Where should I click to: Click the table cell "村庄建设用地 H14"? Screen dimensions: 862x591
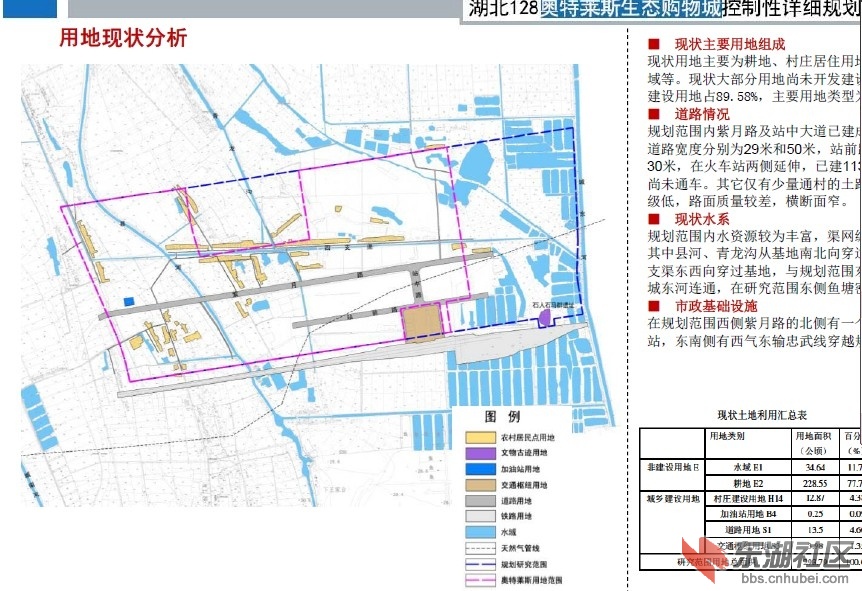[x=748, y=499]
